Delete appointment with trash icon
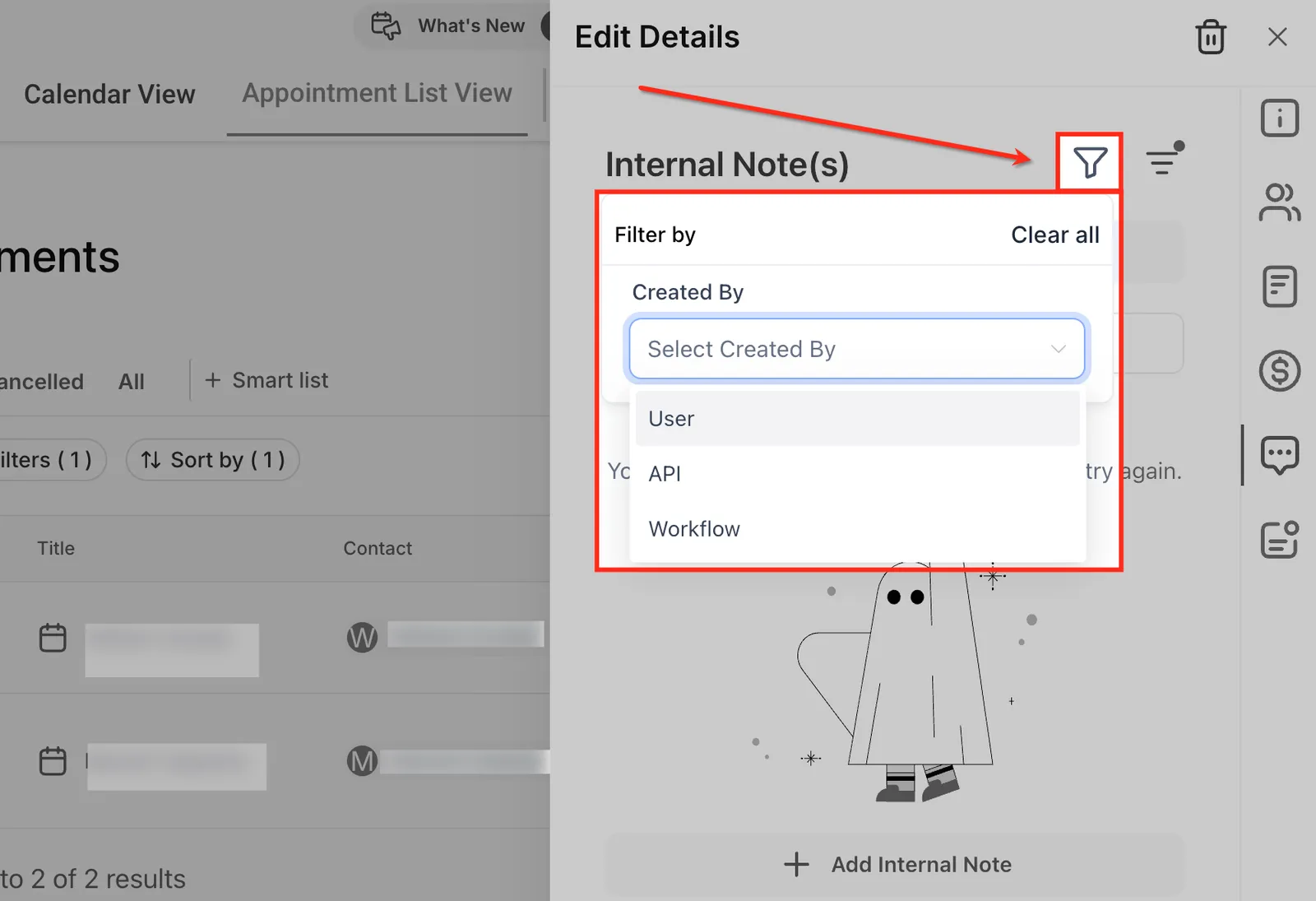This screenshot has height=901, width=1316. (x=1211, y=37)
